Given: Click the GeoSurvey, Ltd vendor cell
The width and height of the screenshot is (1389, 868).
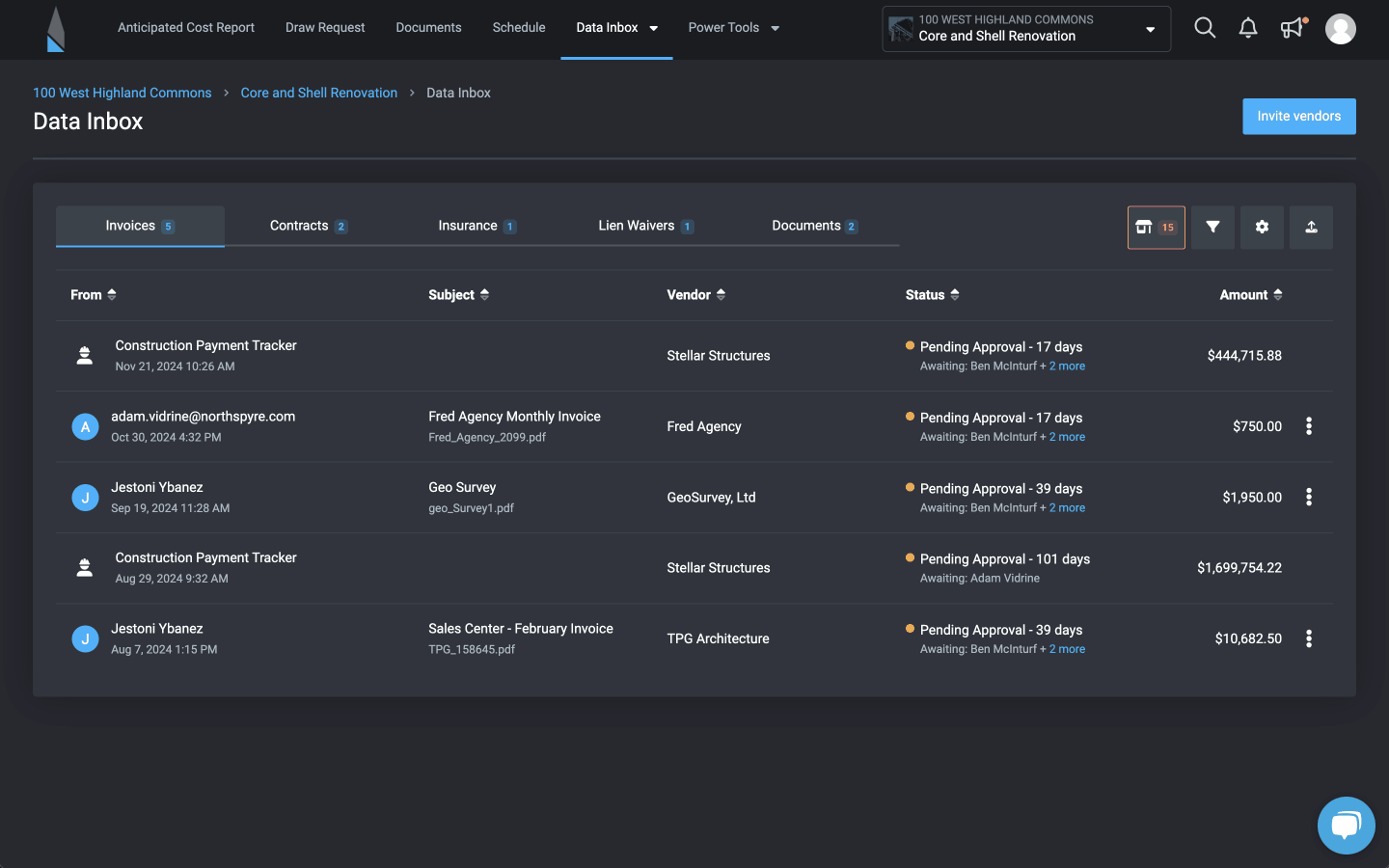Looking at the screenshot, I should click(x=711, y=498).
